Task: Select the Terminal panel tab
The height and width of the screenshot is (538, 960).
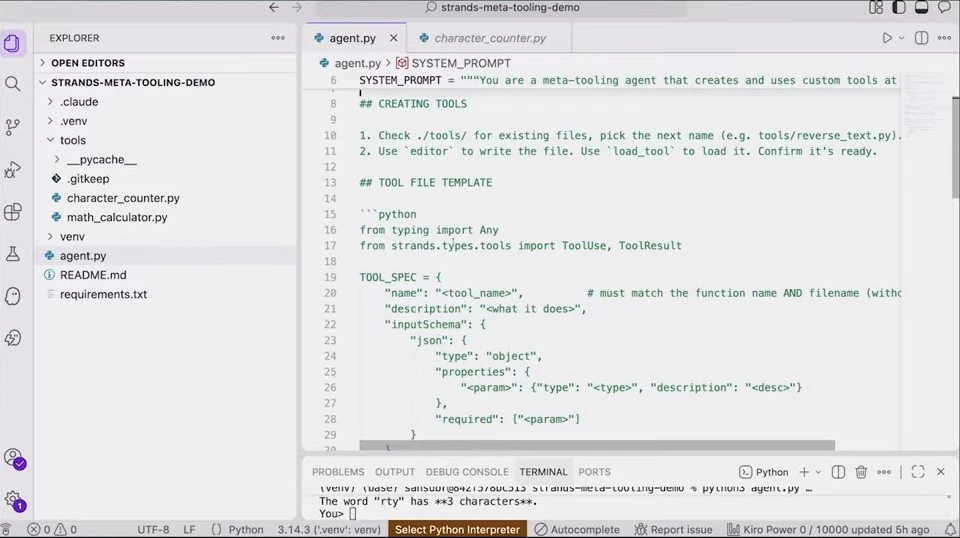Action: pyautogui.click(x=543, y=472)
